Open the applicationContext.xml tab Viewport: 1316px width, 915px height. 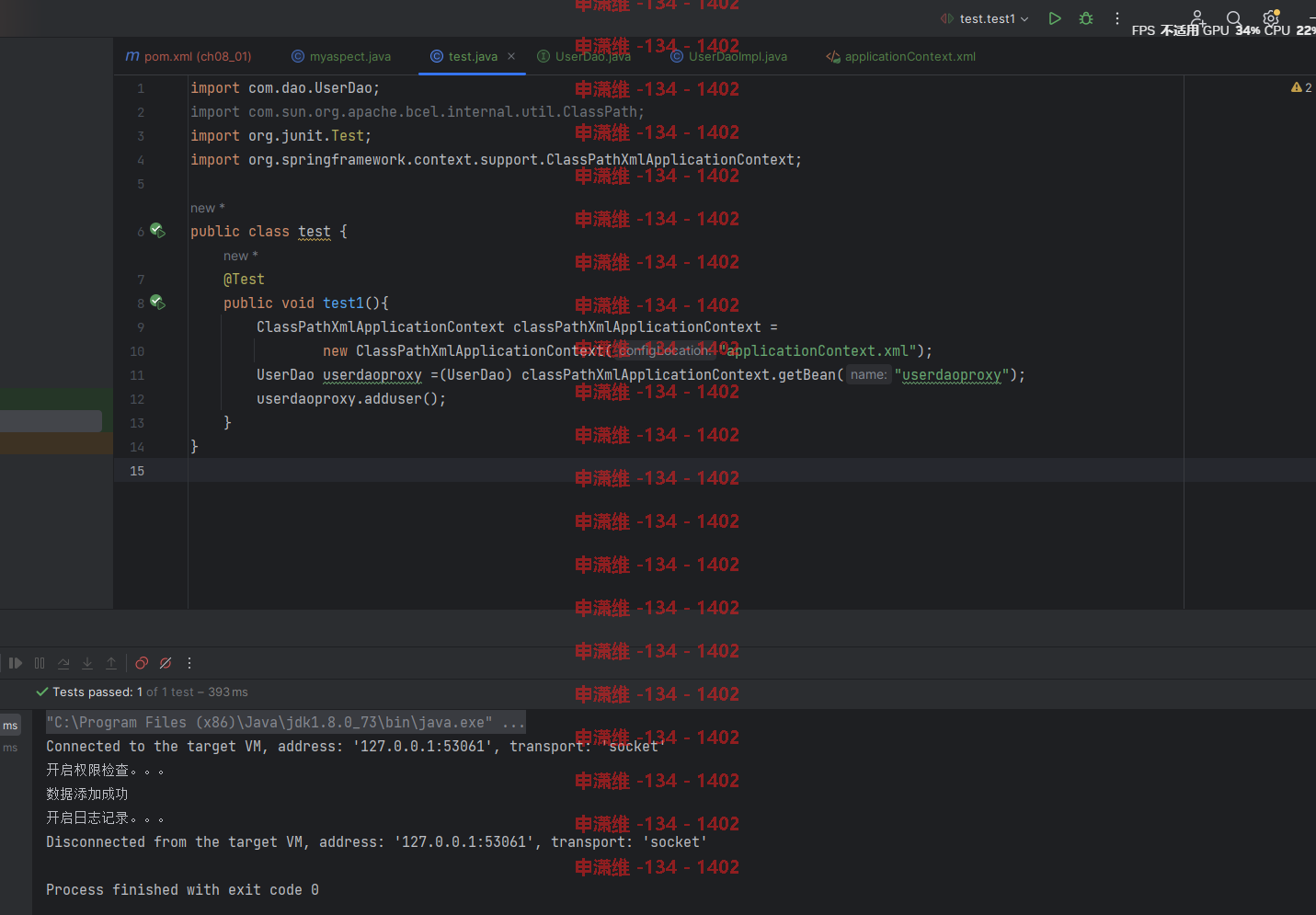pyautogui.click(x=900, y=56)
